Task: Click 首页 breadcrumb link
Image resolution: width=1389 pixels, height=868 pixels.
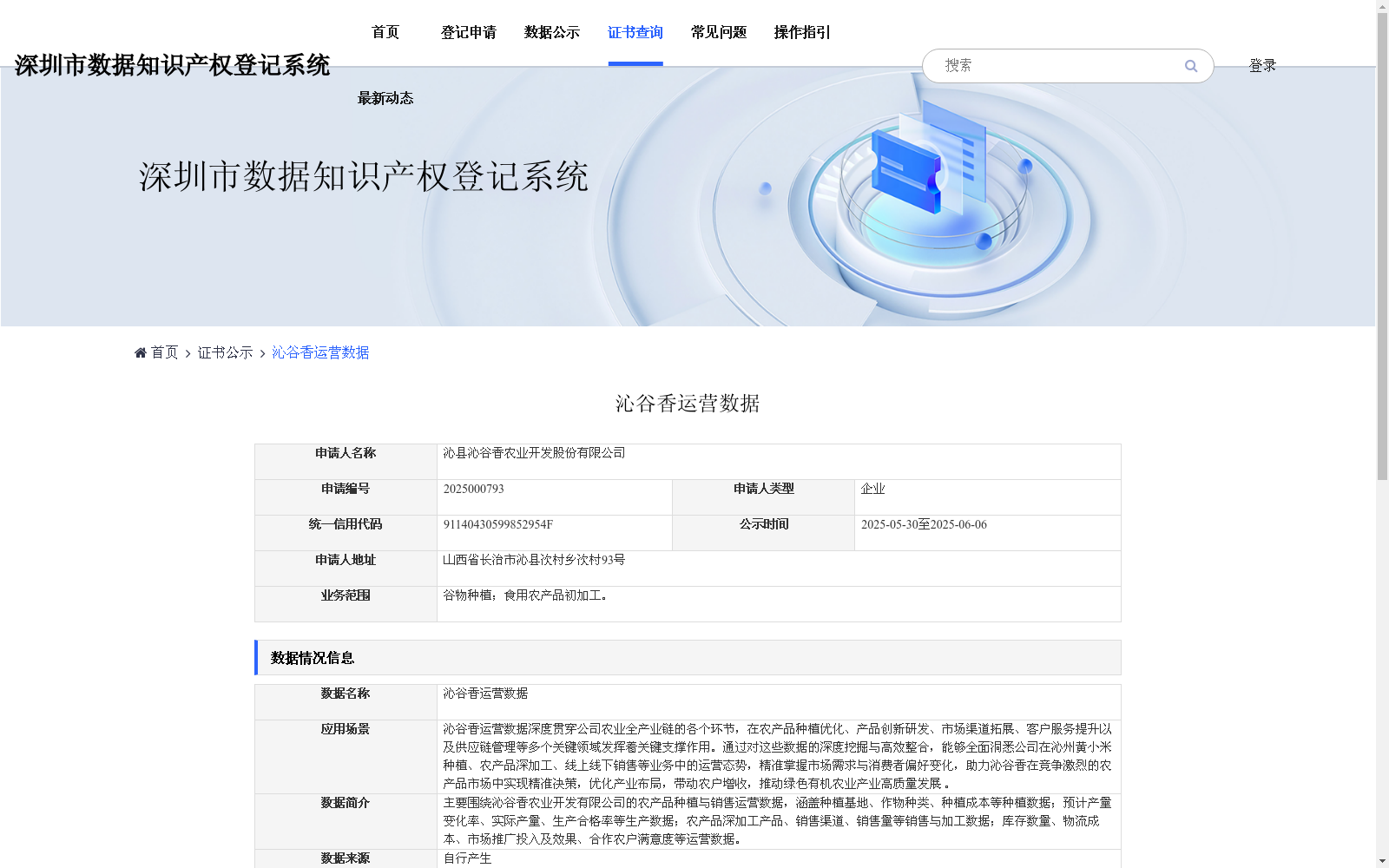Action: click(164, 352)
